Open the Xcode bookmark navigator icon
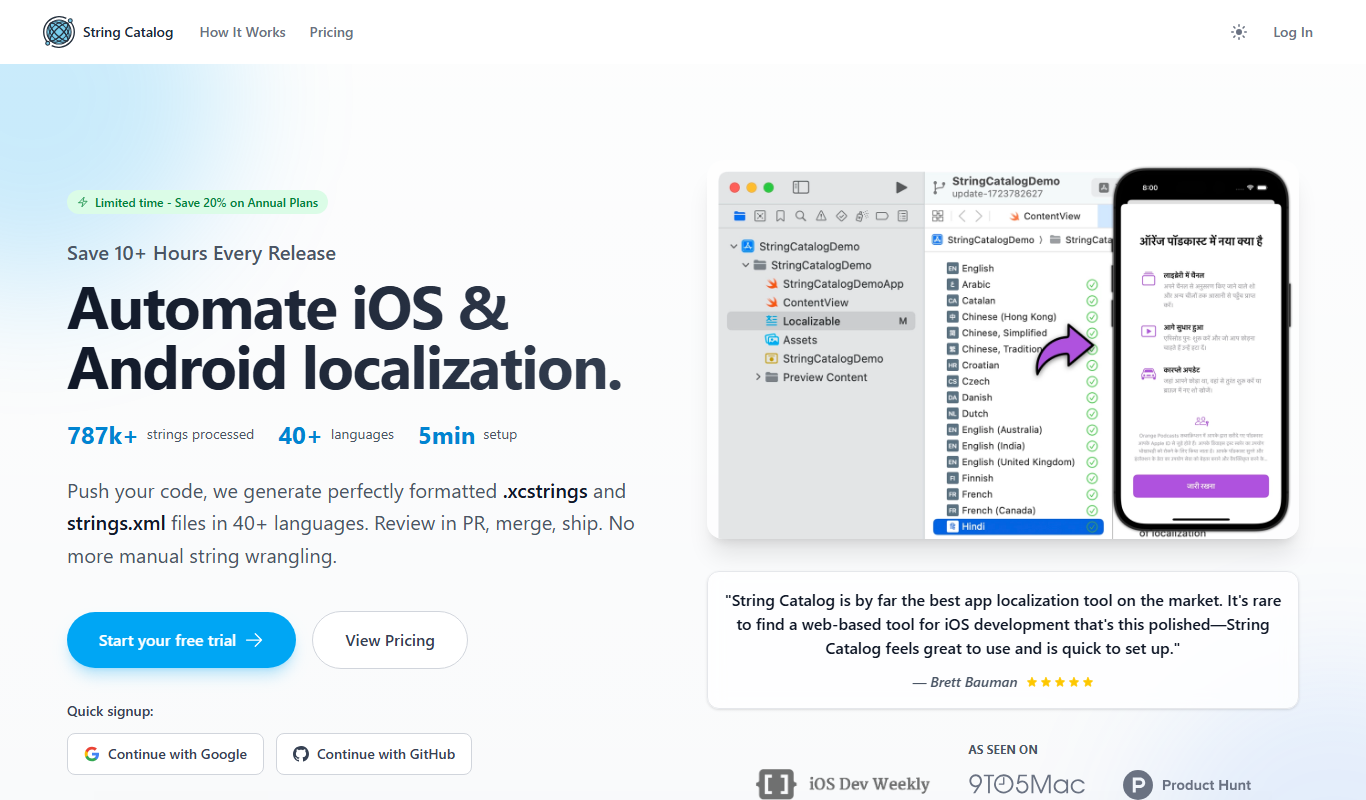 click(x=781, y=216)
